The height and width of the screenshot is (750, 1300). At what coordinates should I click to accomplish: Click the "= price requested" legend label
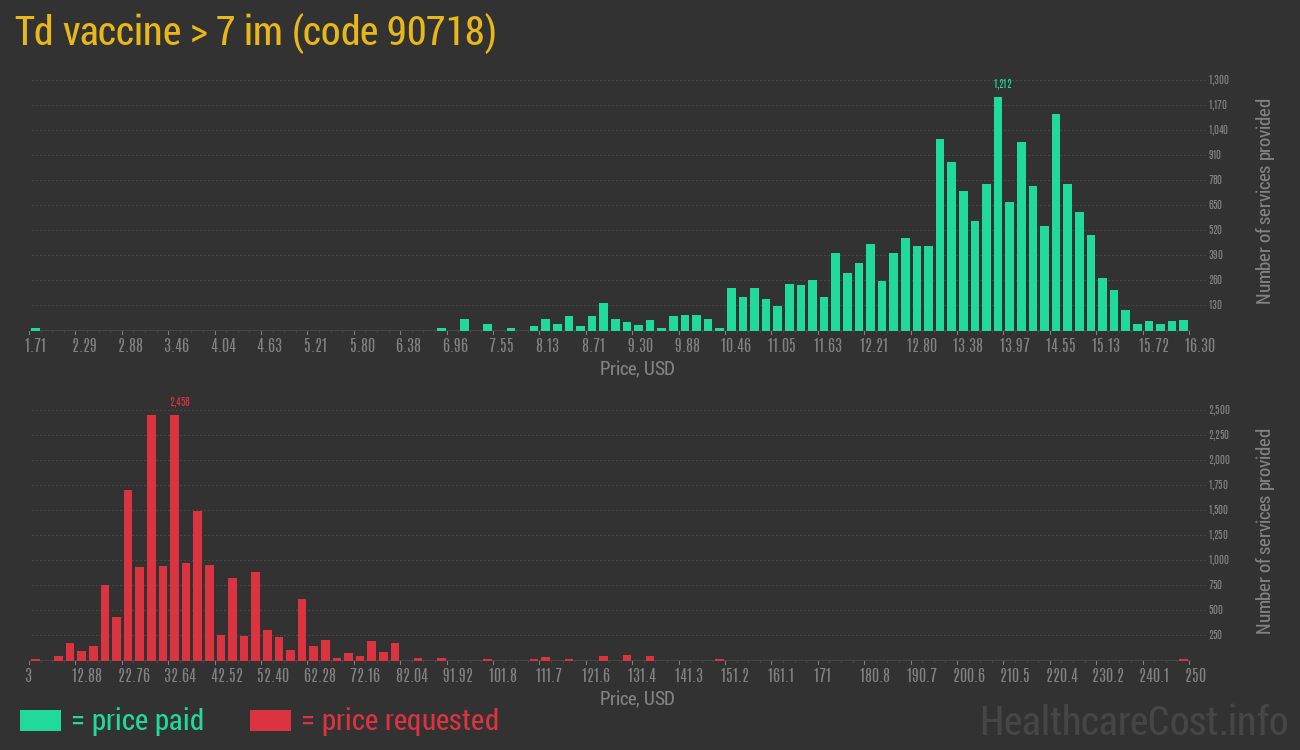pyautogui.click(x=399, y=720)
